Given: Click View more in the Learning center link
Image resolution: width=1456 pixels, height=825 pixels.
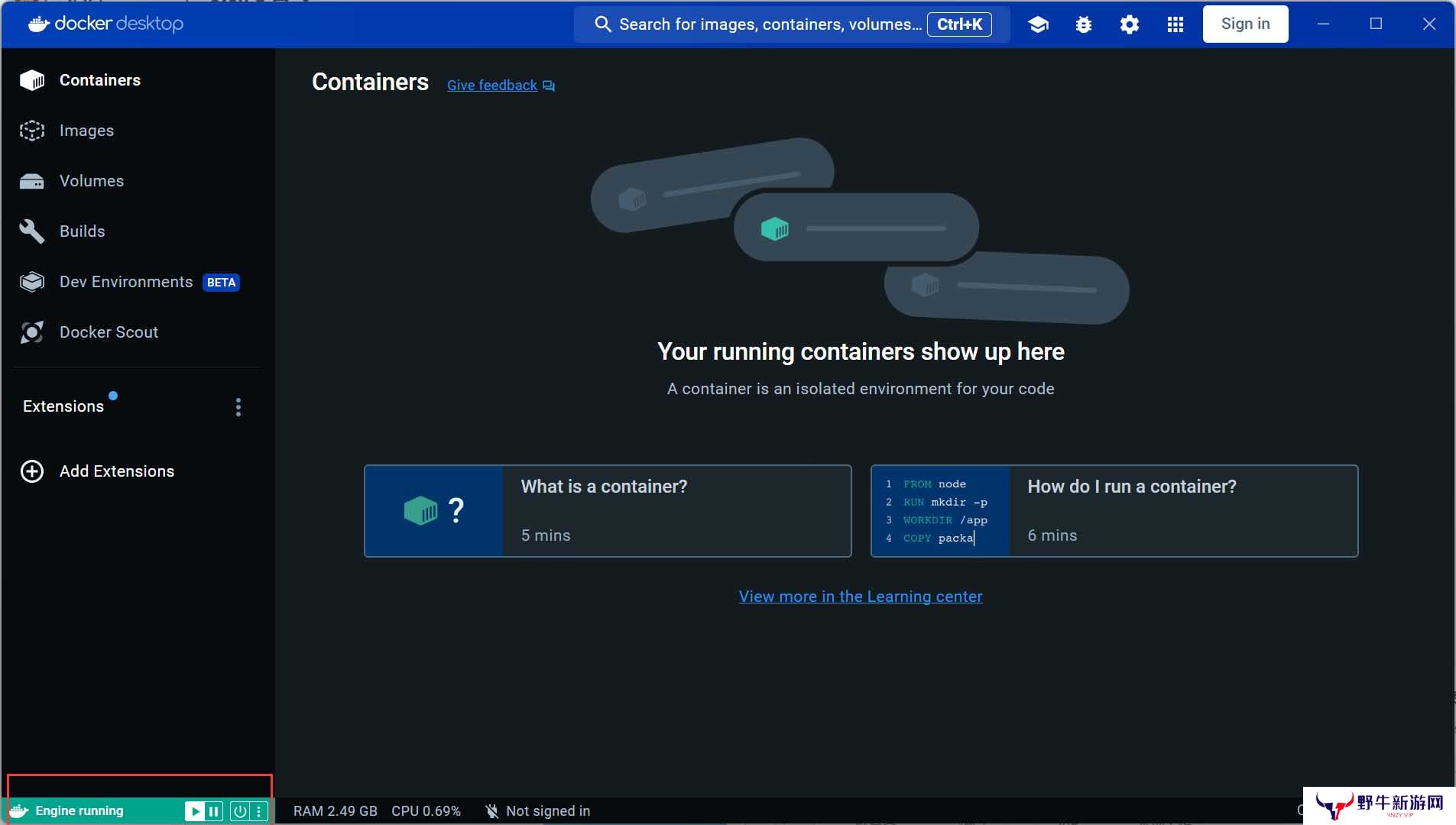Looking at the screenshot, I should (x=861, y=597).
